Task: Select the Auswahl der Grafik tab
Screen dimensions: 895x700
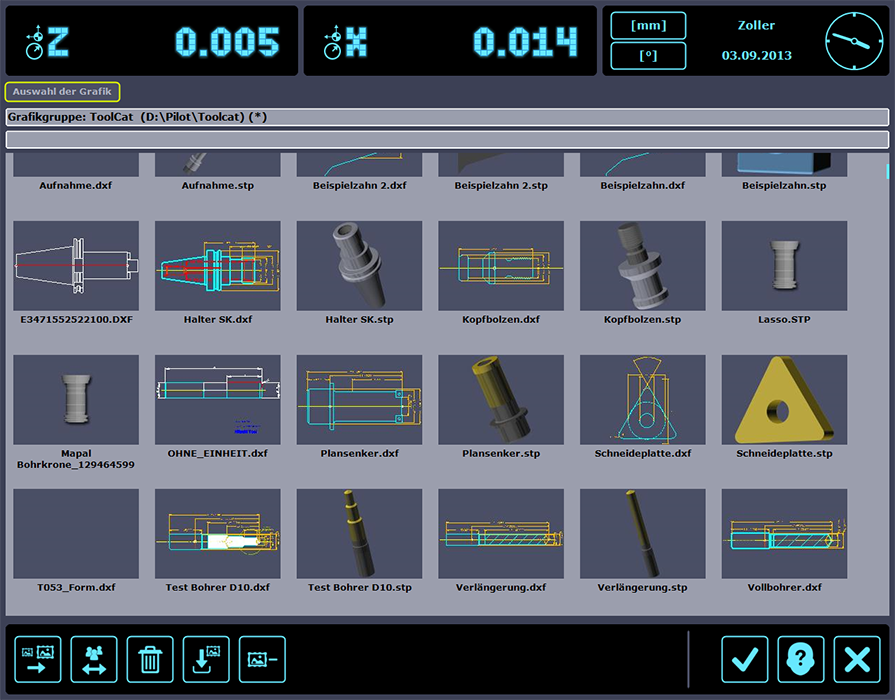Action: (x=62, y=92)
